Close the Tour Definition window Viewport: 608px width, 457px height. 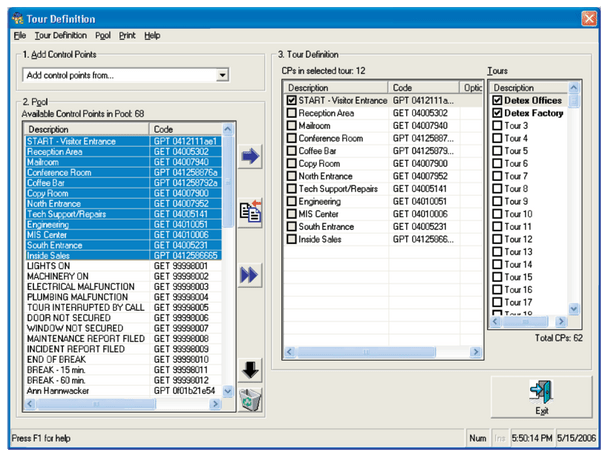(x=589, y=18)
